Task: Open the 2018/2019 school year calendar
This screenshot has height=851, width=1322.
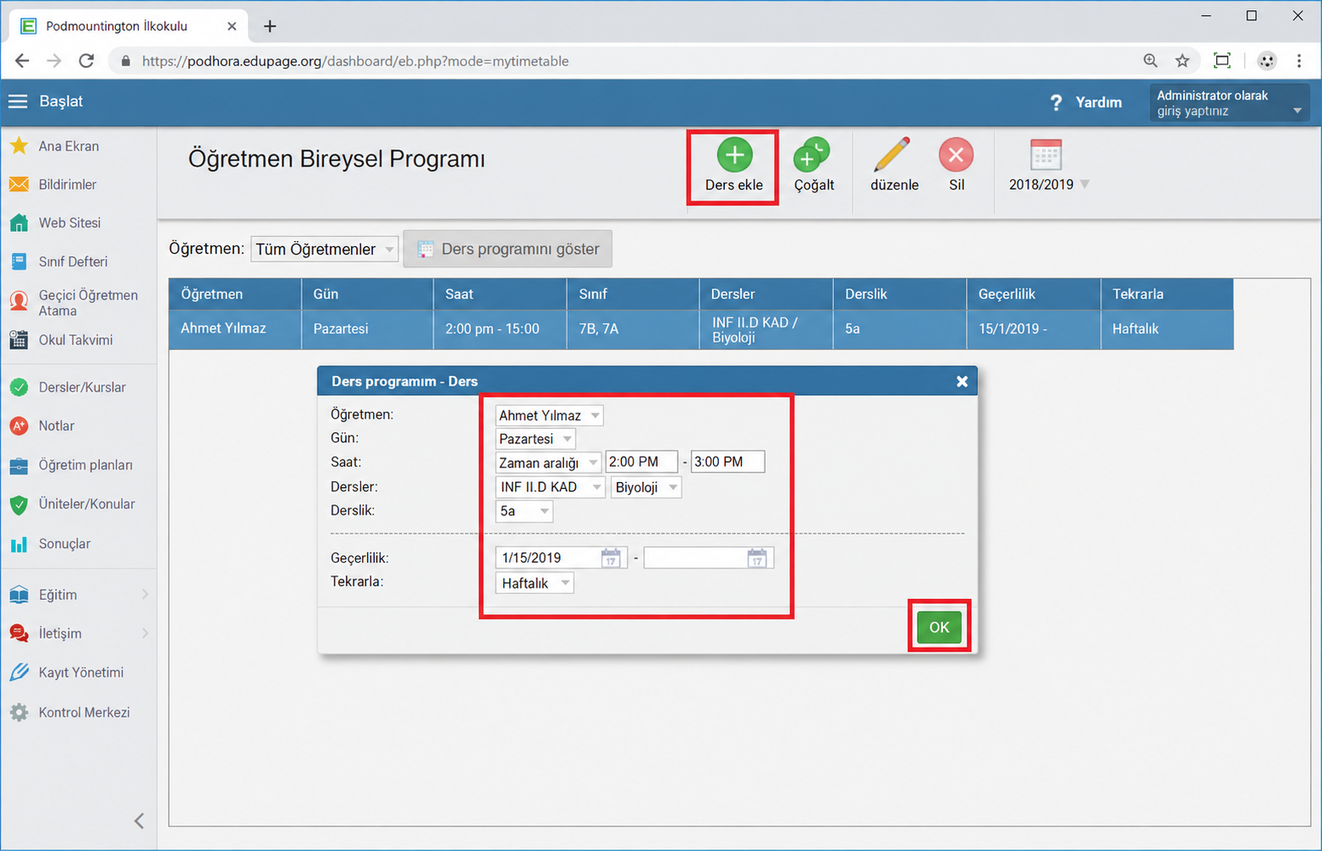Action: [1045, 155]
